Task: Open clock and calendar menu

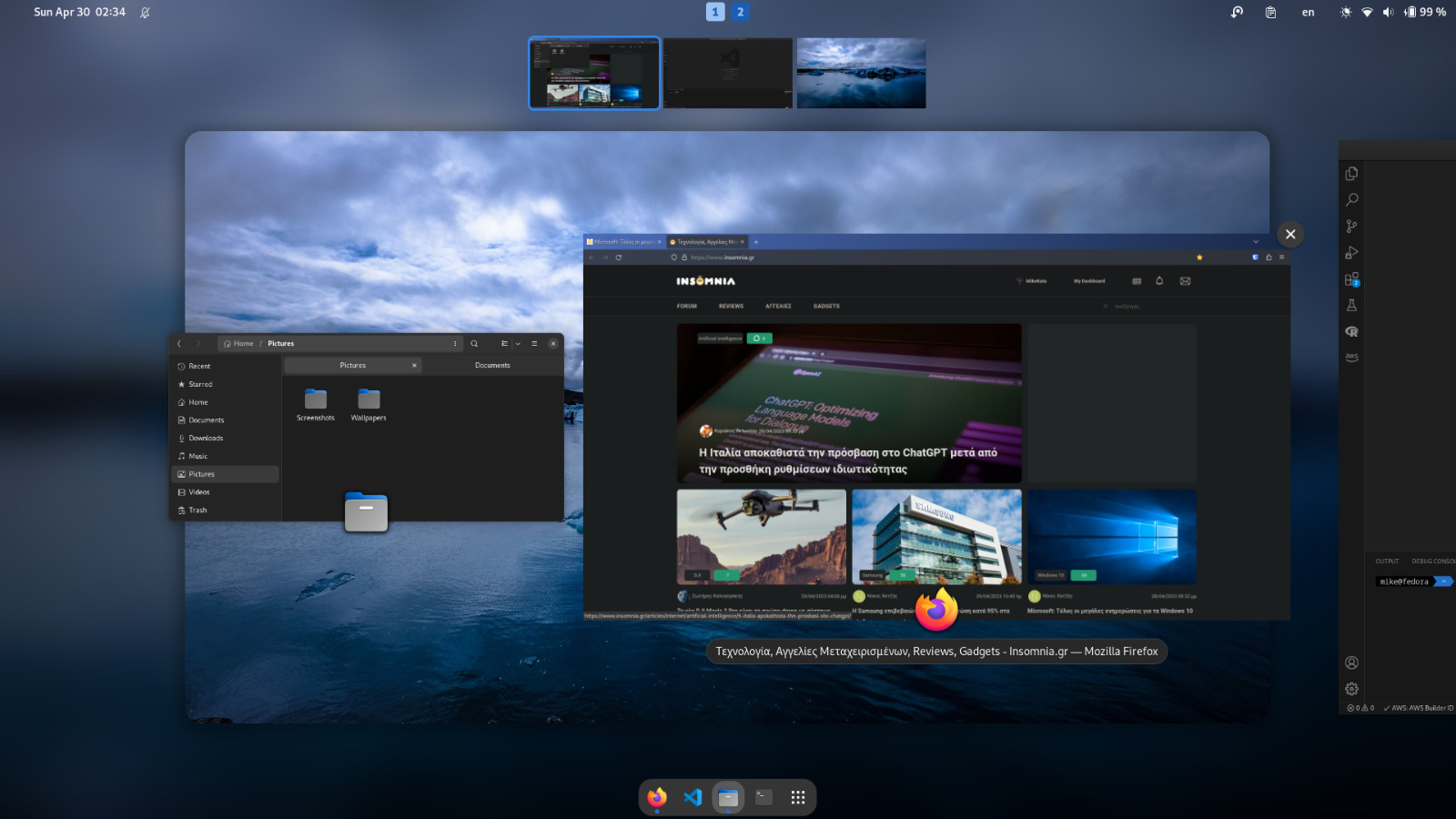Action: click(79, 12)
